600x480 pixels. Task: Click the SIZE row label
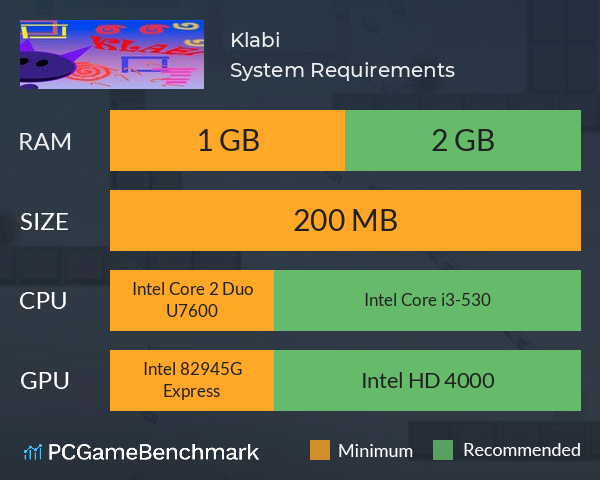point(44,222)
